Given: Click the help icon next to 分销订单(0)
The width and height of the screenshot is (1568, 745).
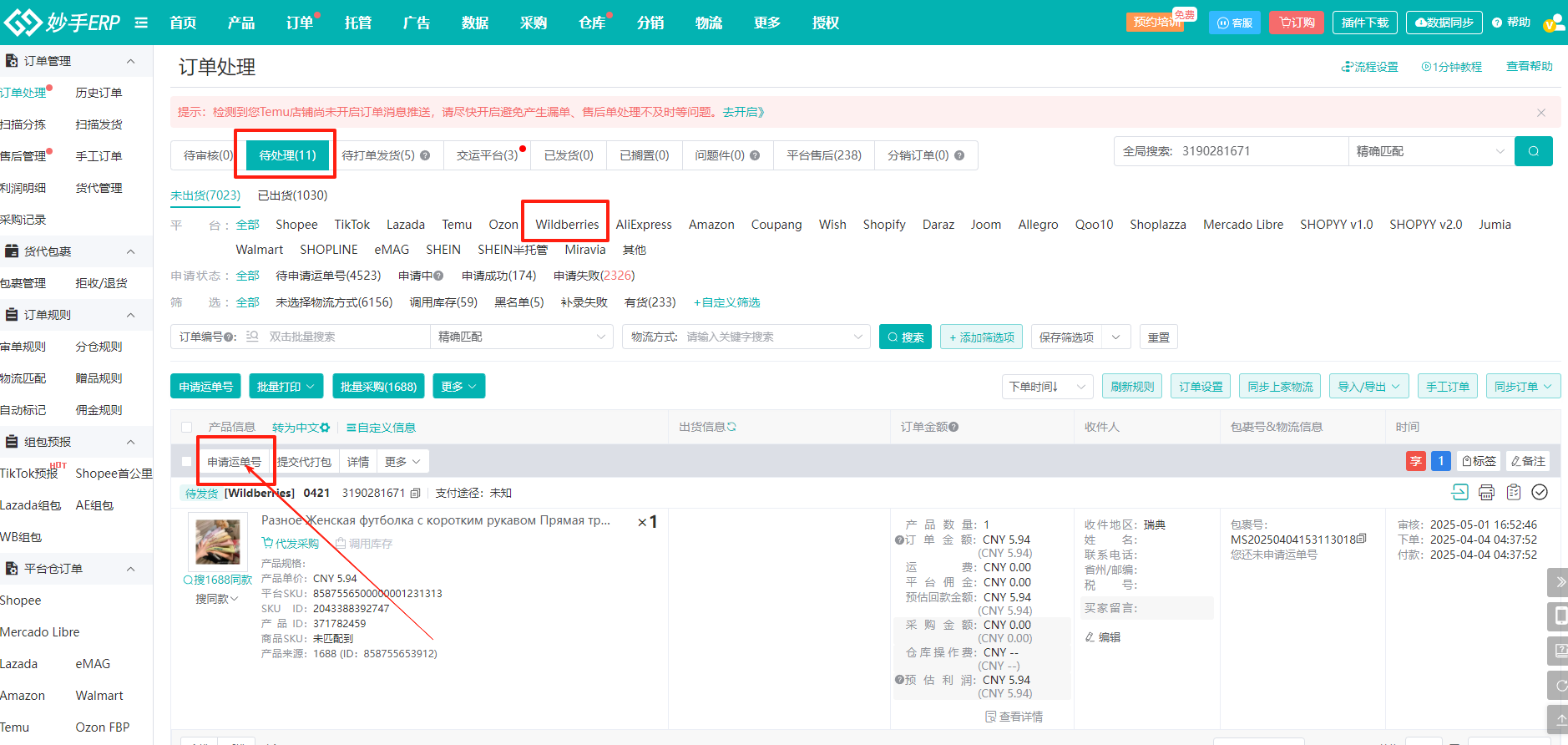Looking at the screenshot, I should [x=959, y=155].
